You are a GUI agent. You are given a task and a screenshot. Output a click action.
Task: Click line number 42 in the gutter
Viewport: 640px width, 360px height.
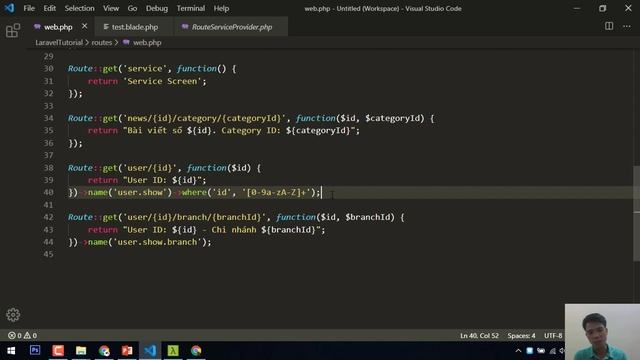coord(49,217)
